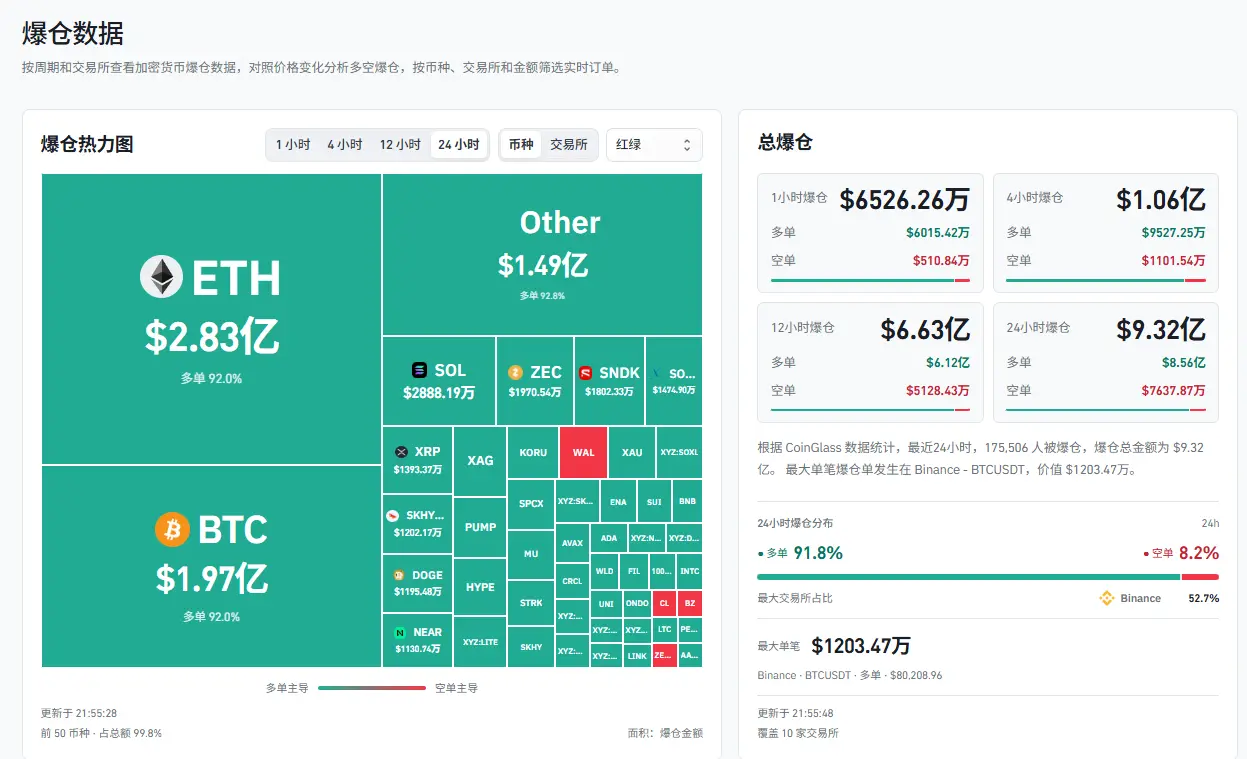Click the 爆仓数据 page heading
The width and height of the screenshot is (1247, 759).
73,34
